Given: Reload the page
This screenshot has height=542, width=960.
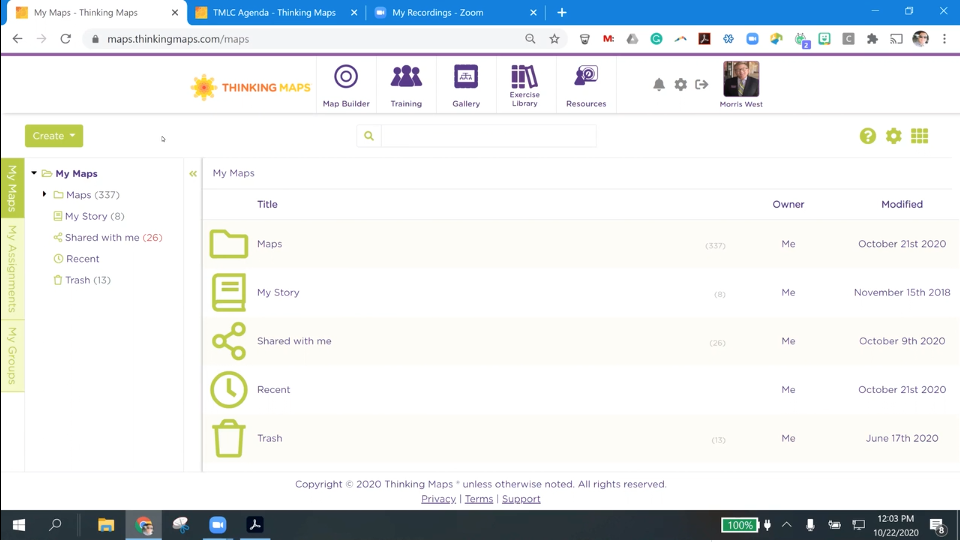Looking at the screenshot, I should pos(66,39).
